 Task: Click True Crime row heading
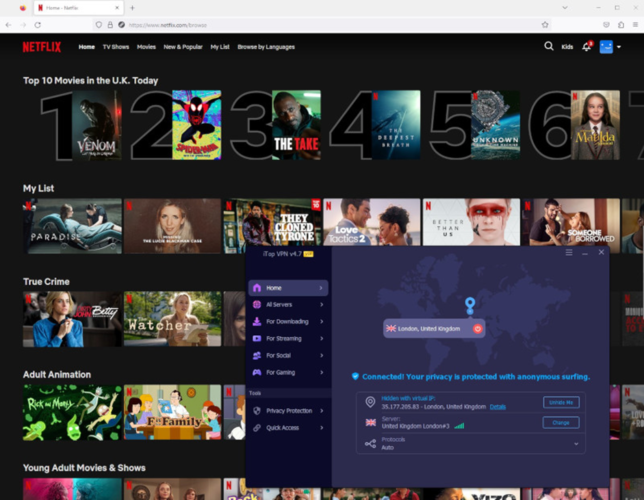[46, 281]
